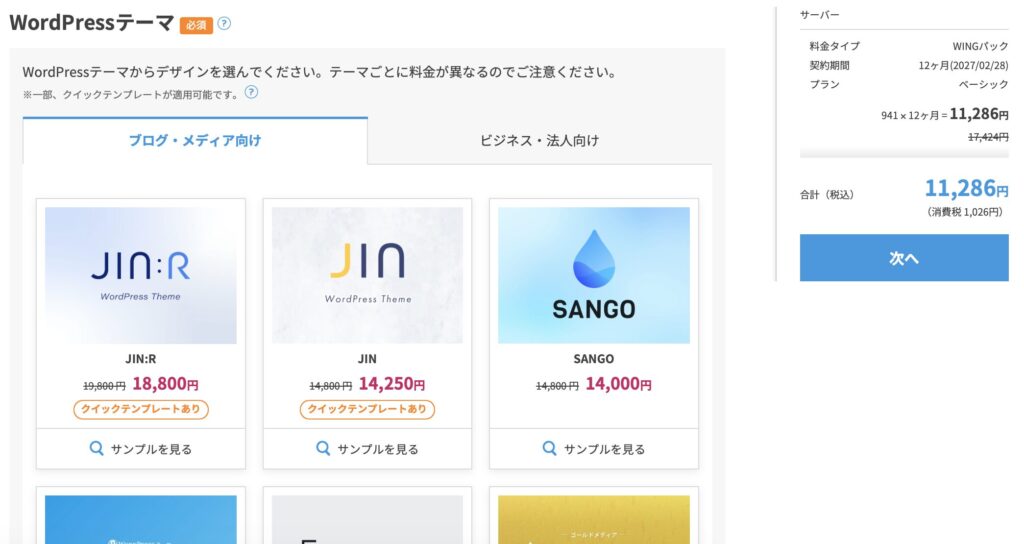View sample for JIN:R theme

pyautogui.click(x=141, y=449)
